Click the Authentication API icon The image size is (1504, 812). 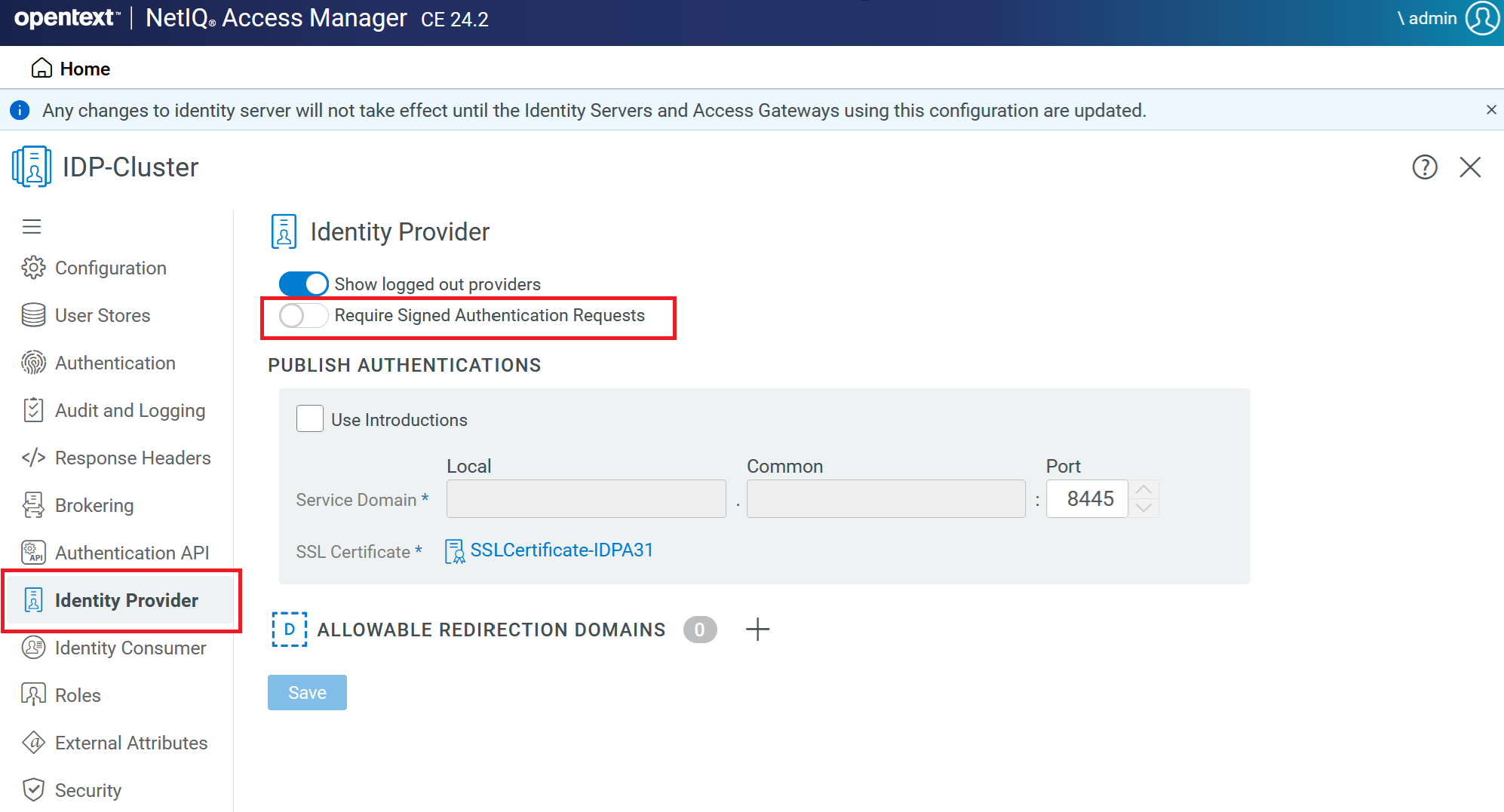point(32,553)
